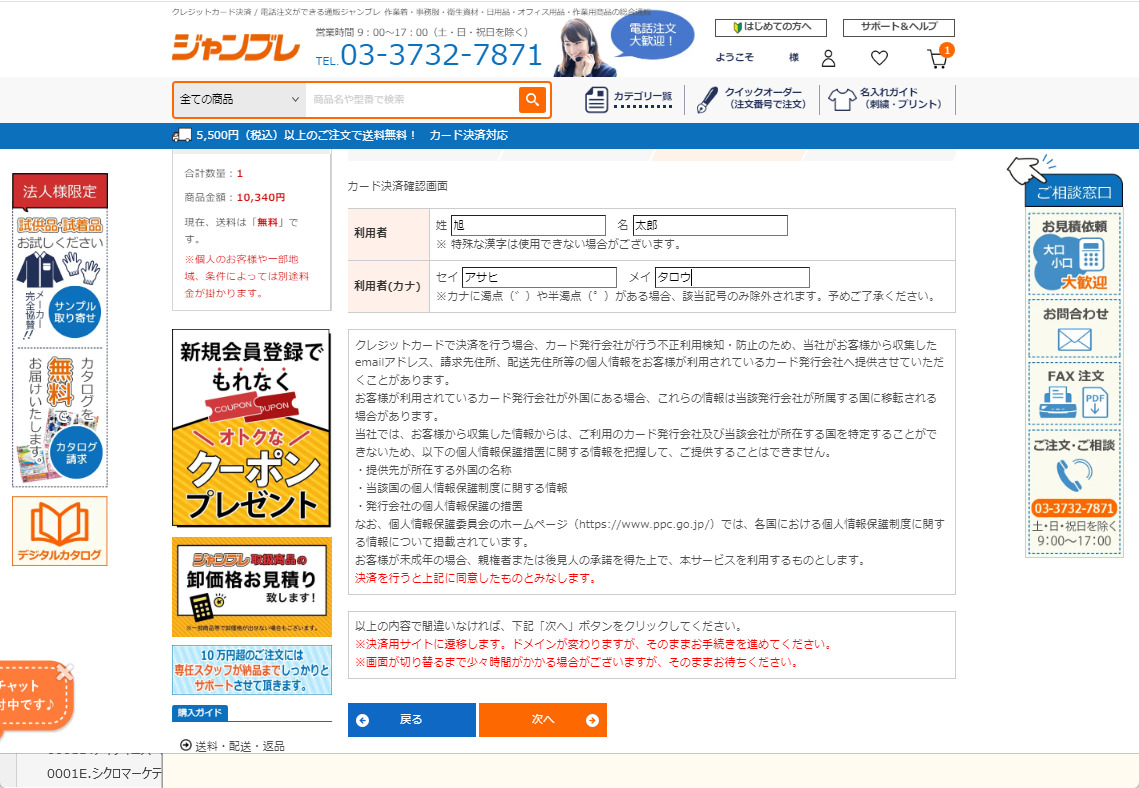The width and height of the screenshot is (1139, 788).
Task: Open the FAX注文 panel
Action: click(1073, 393)
